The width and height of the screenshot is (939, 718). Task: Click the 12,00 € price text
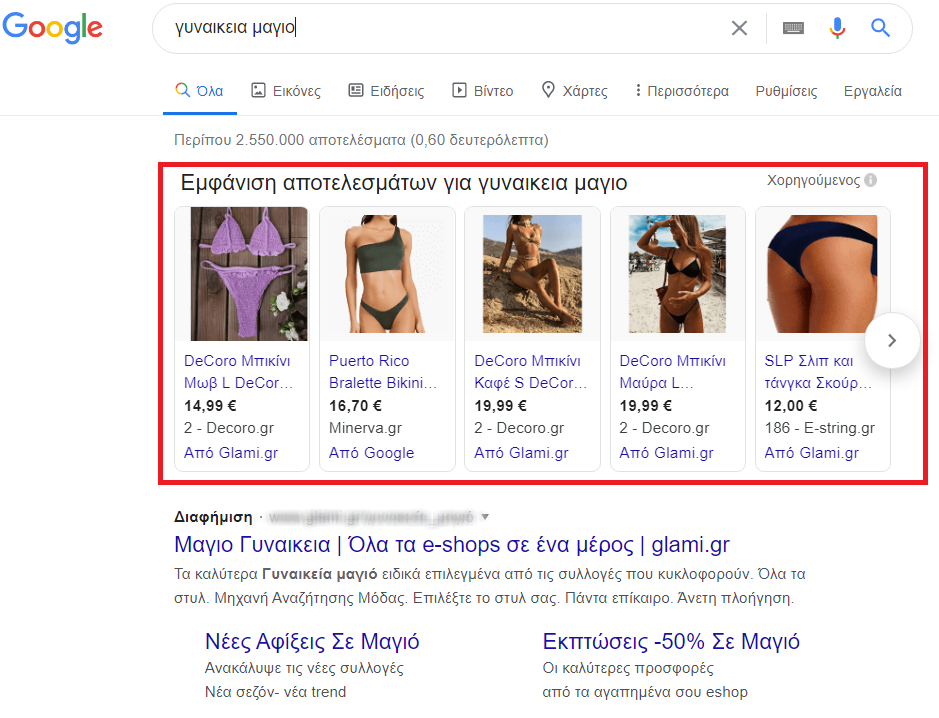pos(790,406)
